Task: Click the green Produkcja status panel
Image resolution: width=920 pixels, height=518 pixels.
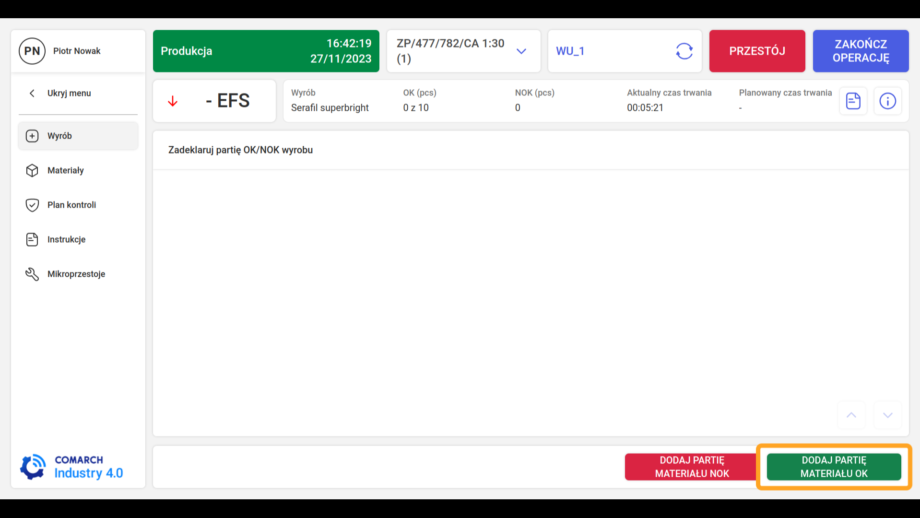Action: 266,51
